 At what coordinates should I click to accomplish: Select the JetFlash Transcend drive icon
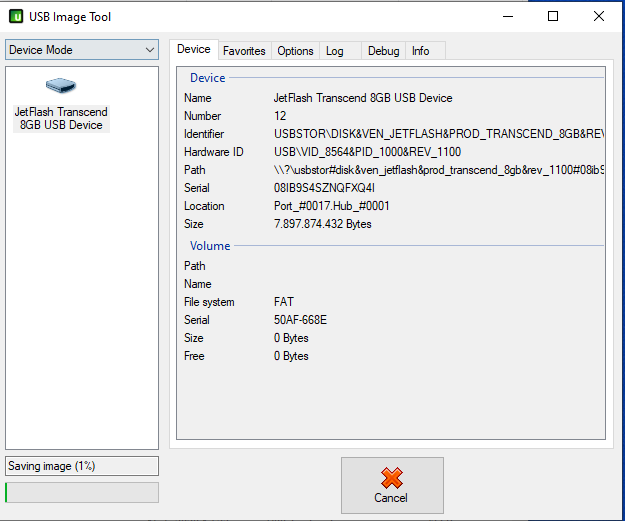(61, 85)
